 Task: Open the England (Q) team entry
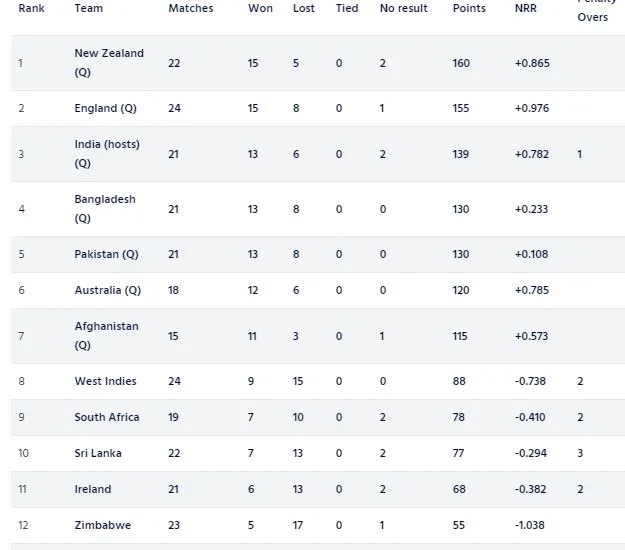coord(106,108)
